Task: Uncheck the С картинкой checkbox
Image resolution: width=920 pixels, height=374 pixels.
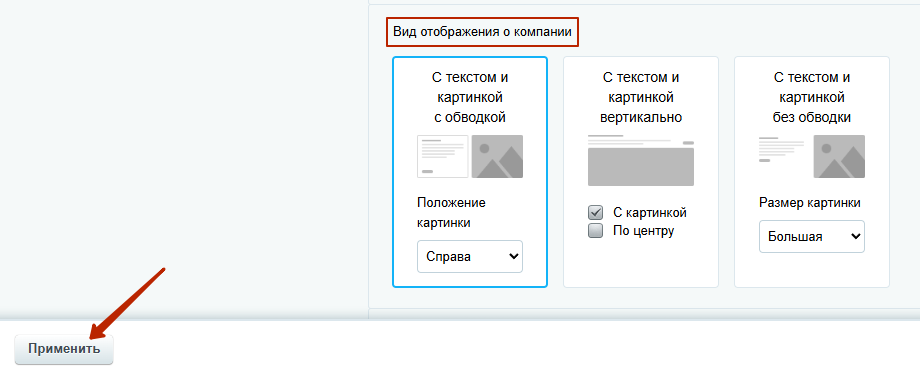Action: click(x=596, y=213)
